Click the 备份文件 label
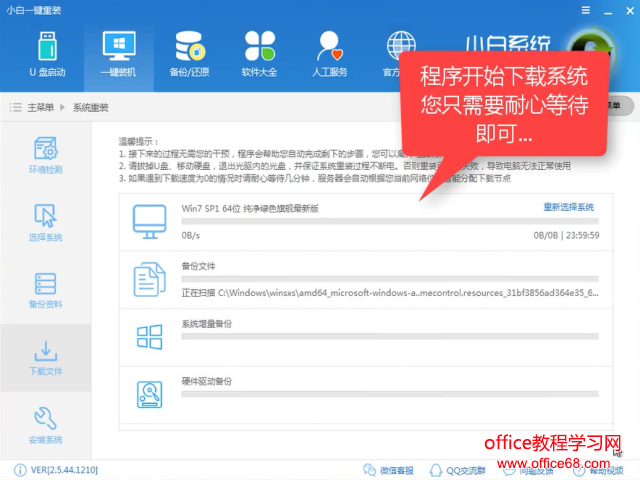Viewport: 640px width, 480px height. pyautogui.click(x=198, y=266)
